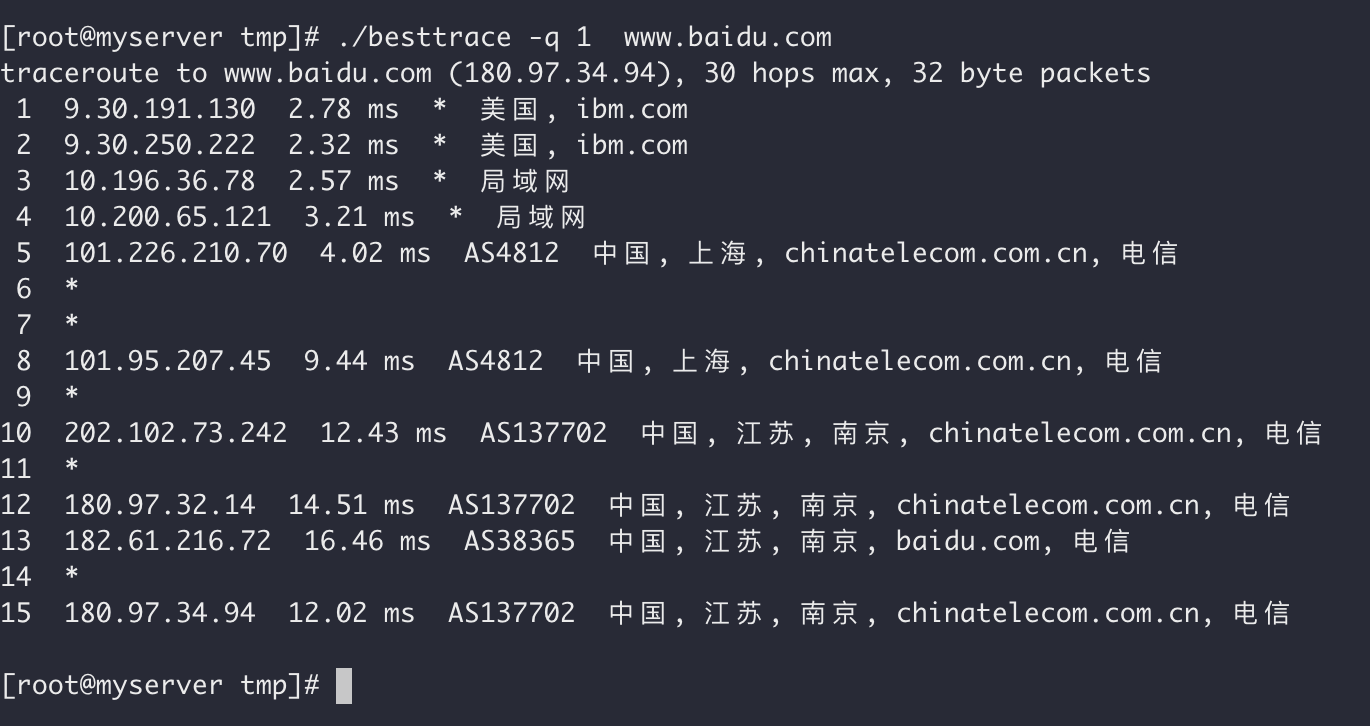Click latency value 16.46 ms
The image size is (1370, 726).
click(368, 541)
